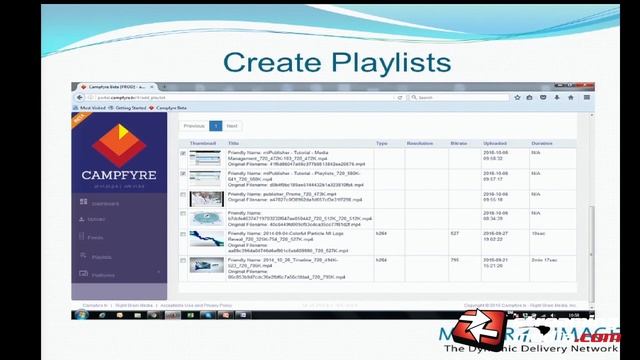Viewport: 640px width, 360px height.
Task: Expand the Platforms submenu arrow
Action: click(x=158, y=272)
